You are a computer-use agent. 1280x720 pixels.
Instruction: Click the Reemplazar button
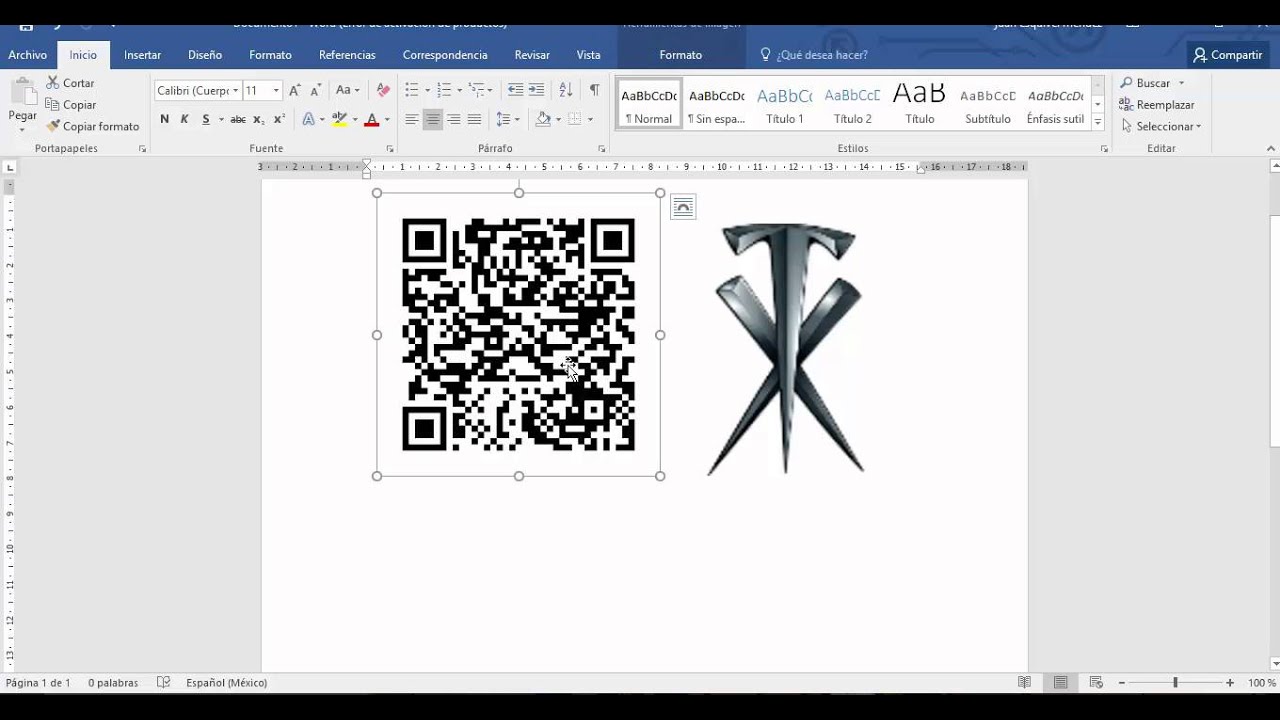pos(1156,105)
